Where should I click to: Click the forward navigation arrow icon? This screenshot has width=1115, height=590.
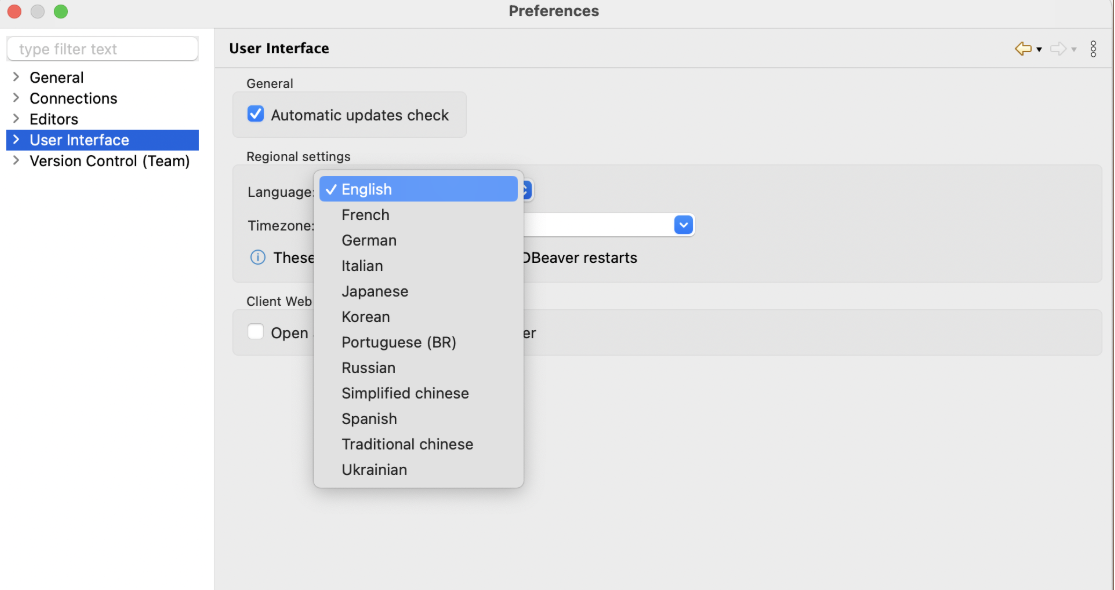1057,49
